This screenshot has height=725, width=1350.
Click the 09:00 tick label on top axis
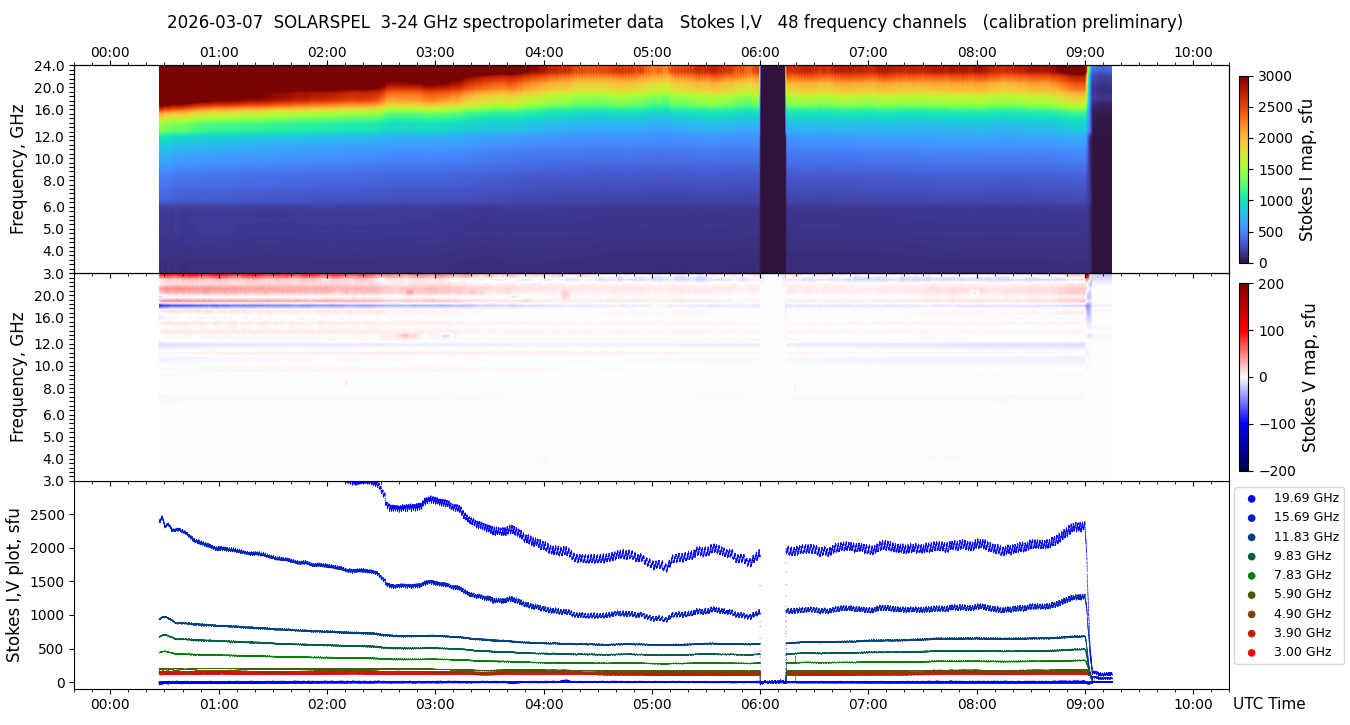coord(1085,52)
